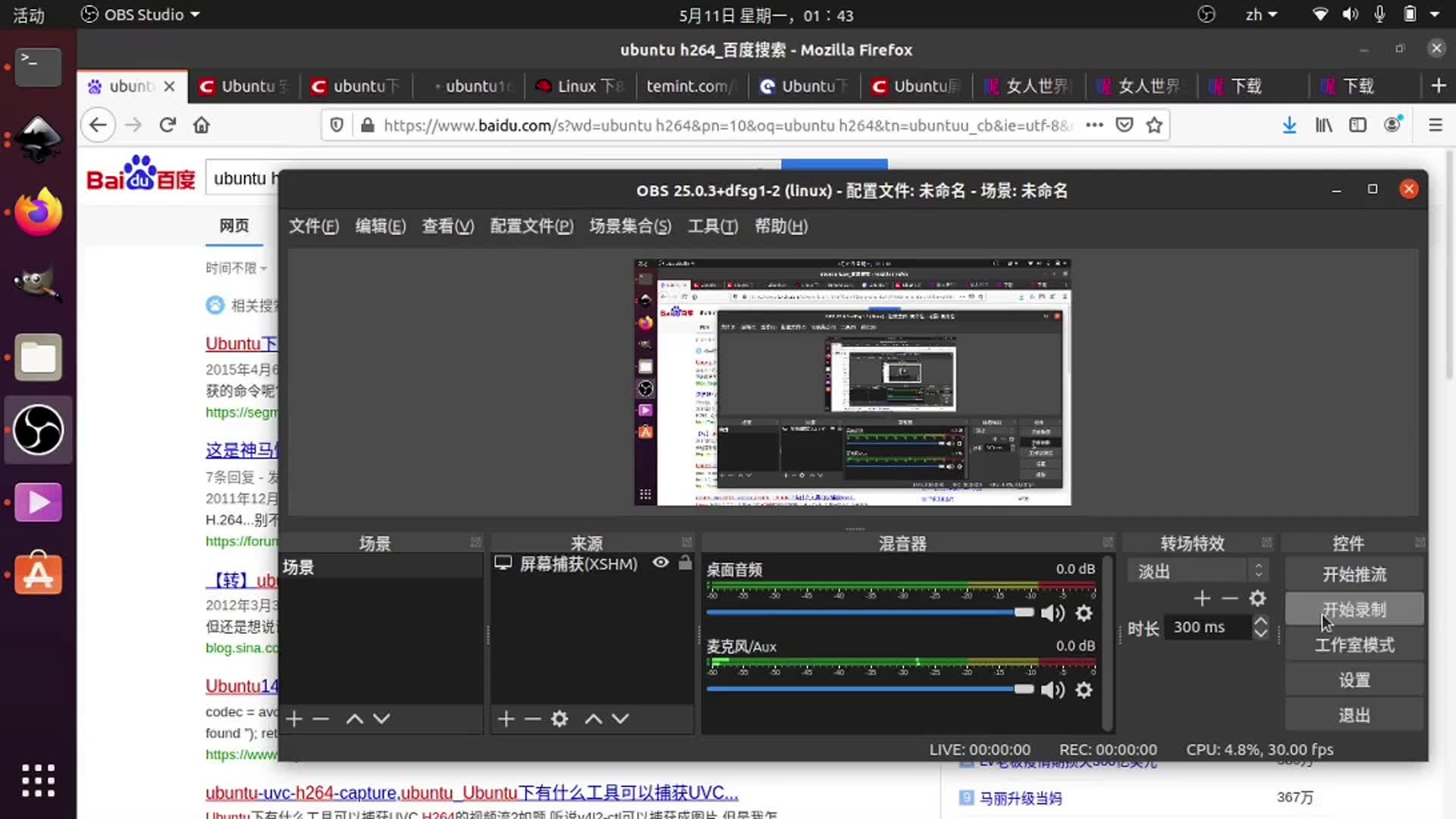The width and height of the screenshot is (1456, 819).
Task: Toggle lock on 屏幕捕获(XSHM) source
Action: [686, 563]
